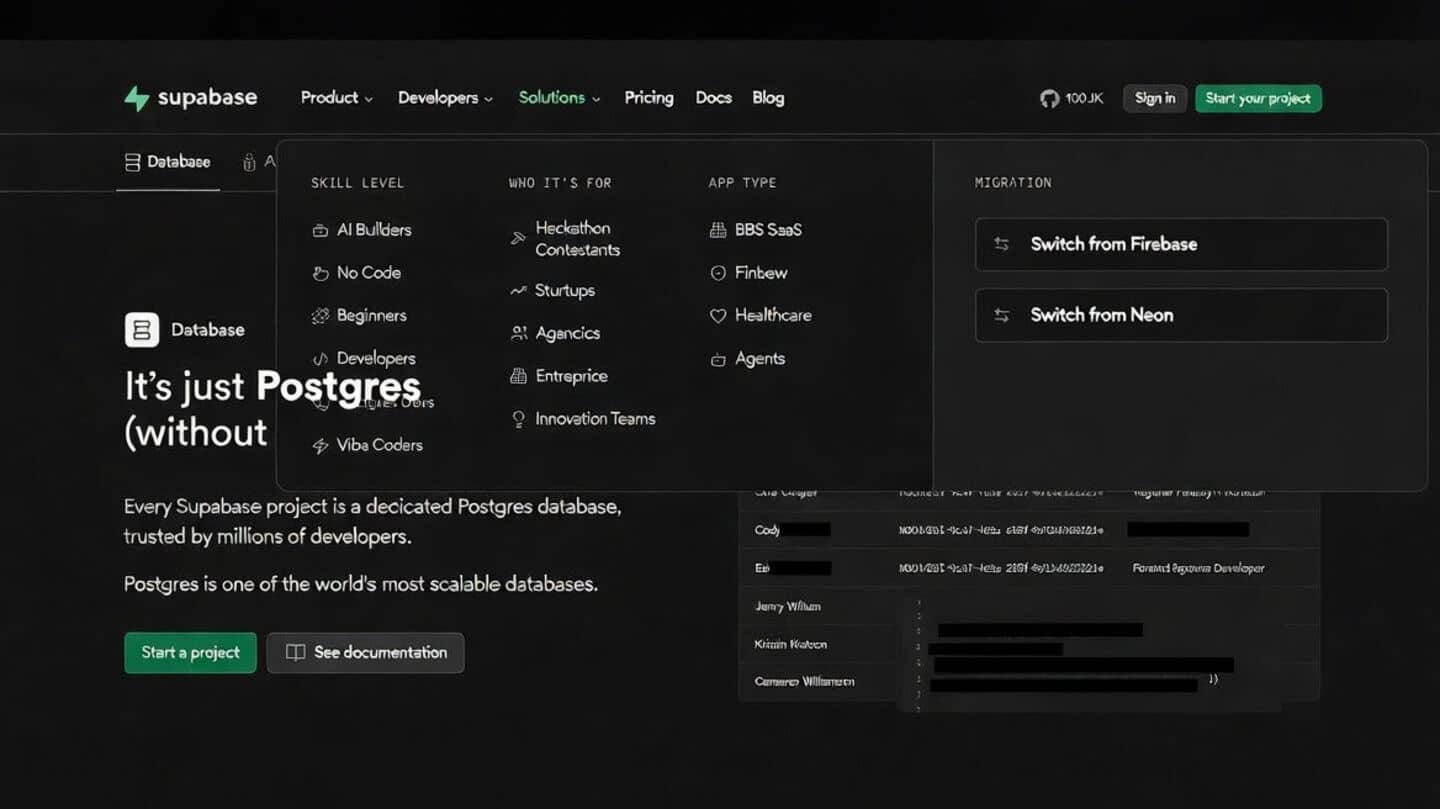This screenshot has width=1440, height=809.
Task: Select the No Code solution link
Action: [368, 273]
